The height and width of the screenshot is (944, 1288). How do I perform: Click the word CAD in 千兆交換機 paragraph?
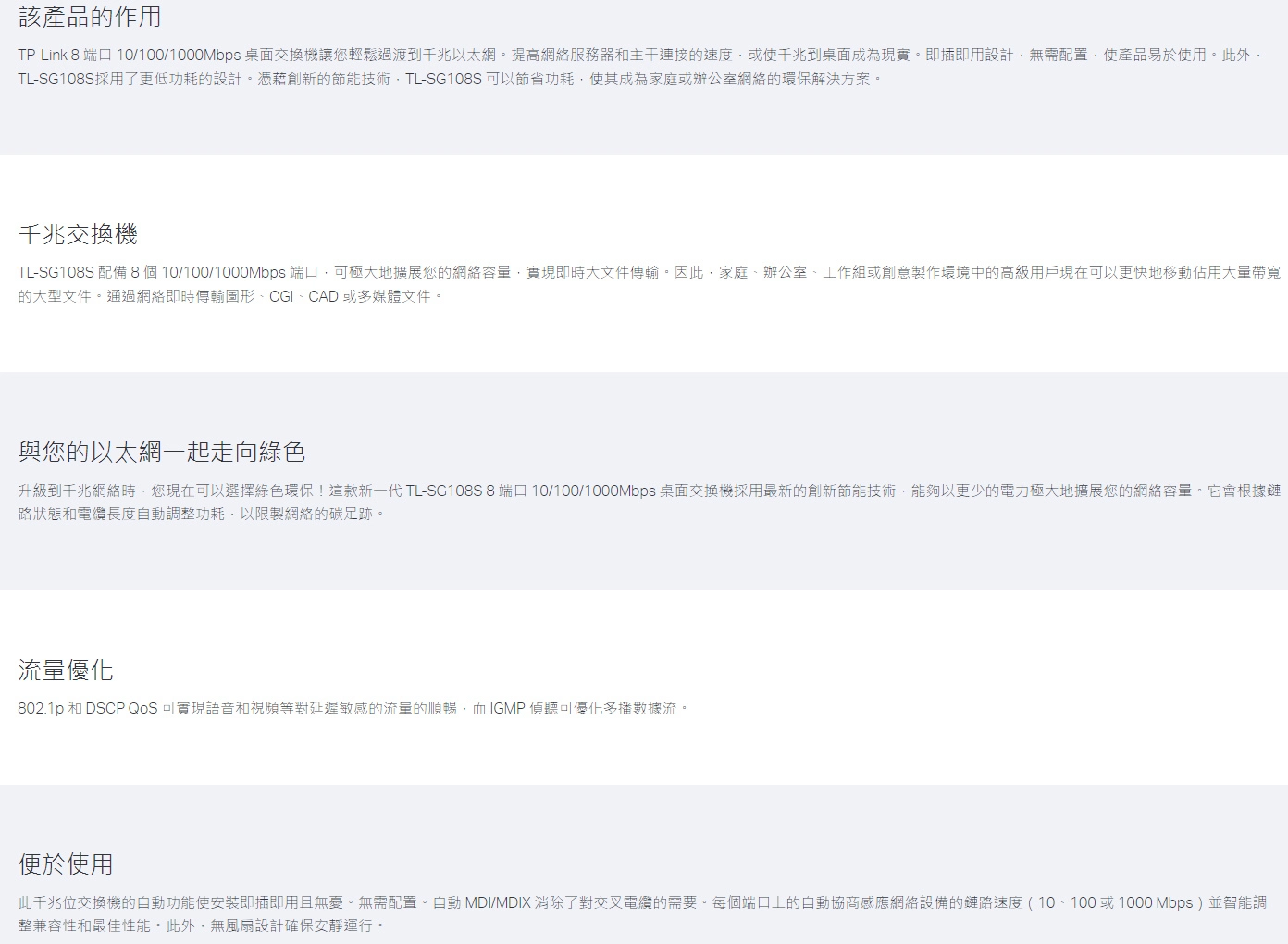323,297
